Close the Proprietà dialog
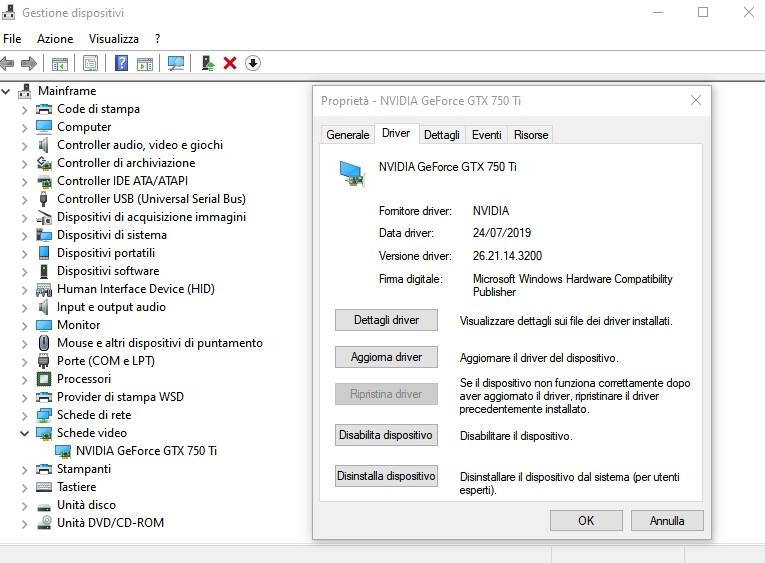The height and width of the screenshot is (563, 765). 696,101
